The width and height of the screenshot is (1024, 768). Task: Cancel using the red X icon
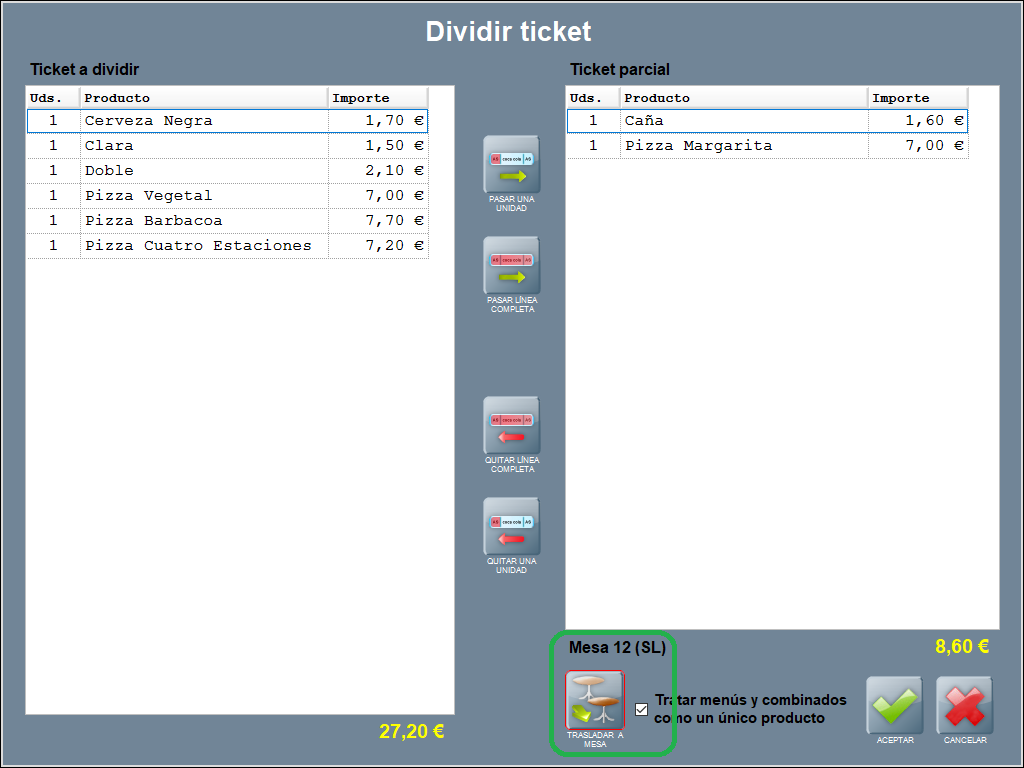pos(964,705)
